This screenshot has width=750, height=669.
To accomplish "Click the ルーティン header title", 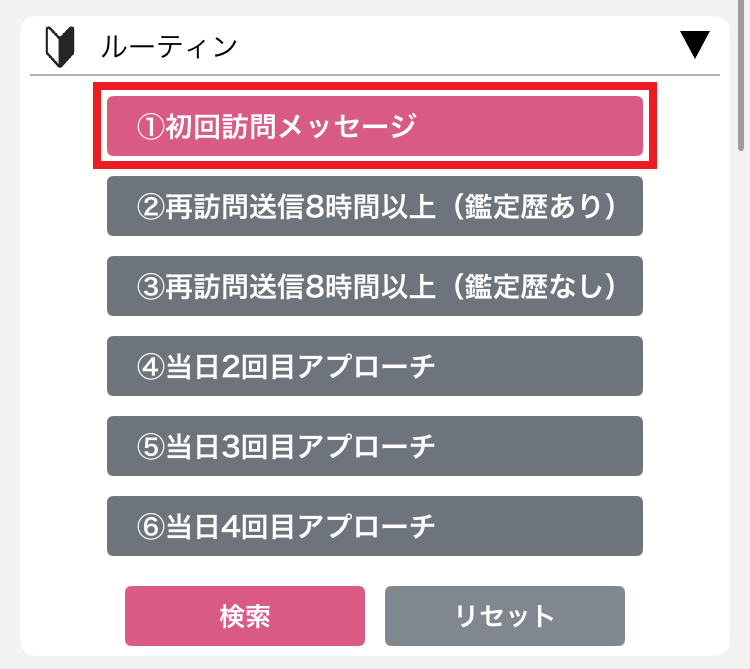I will tap(169, 46).
